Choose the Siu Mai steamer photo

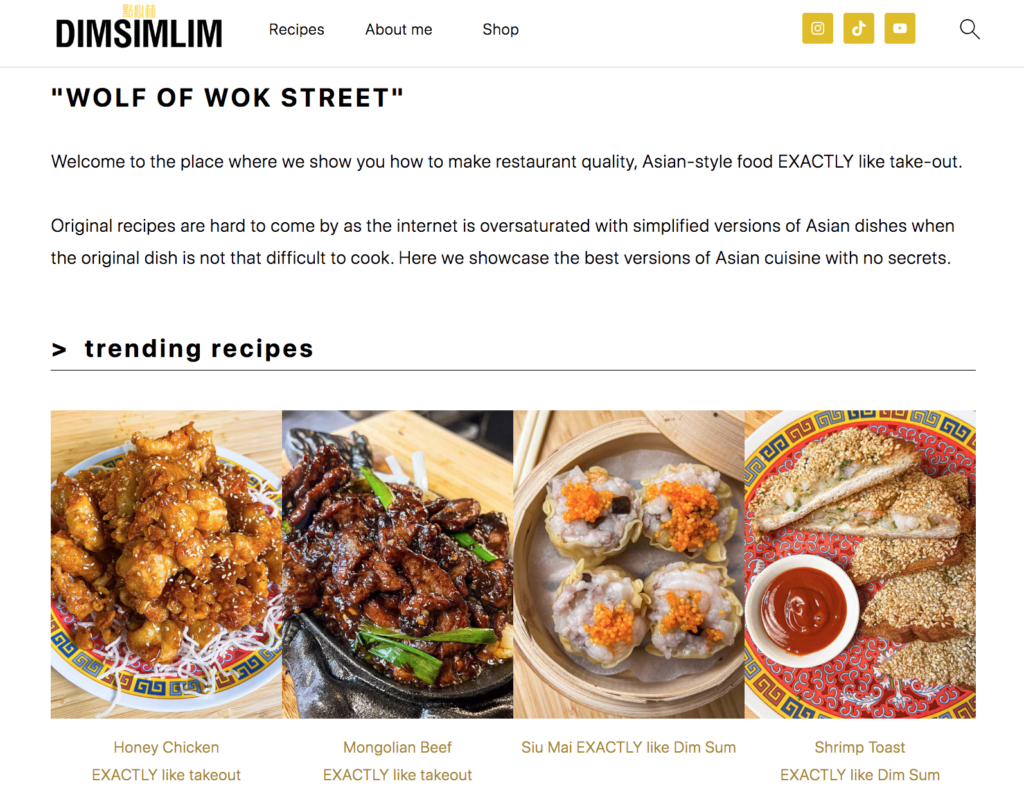[628, 564]
